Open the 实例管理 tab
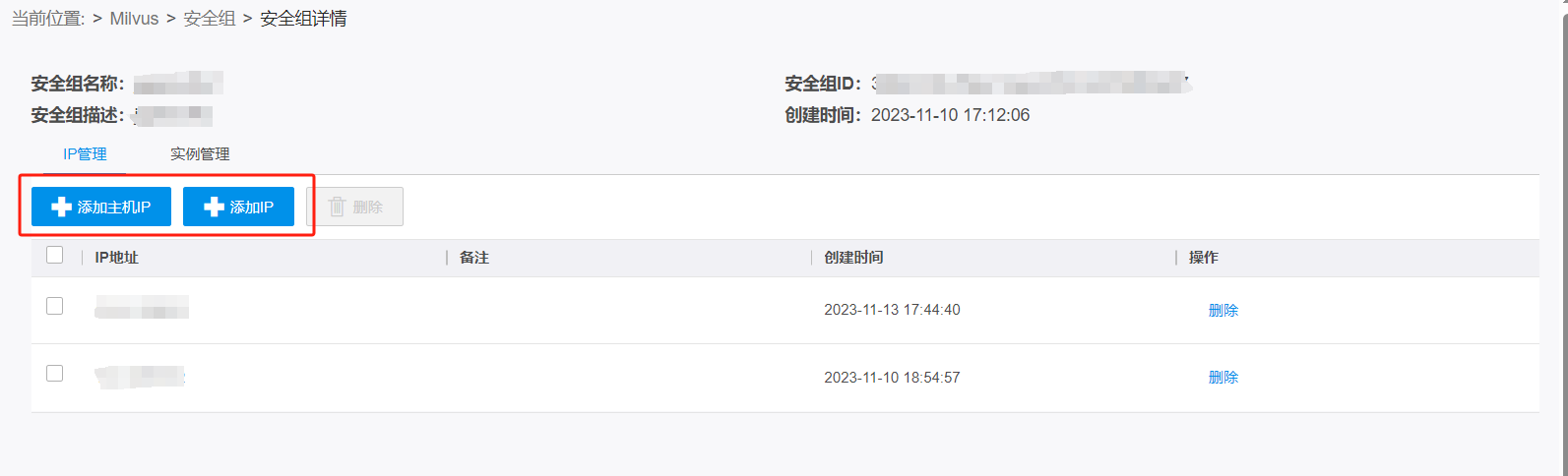 point(200,154)
